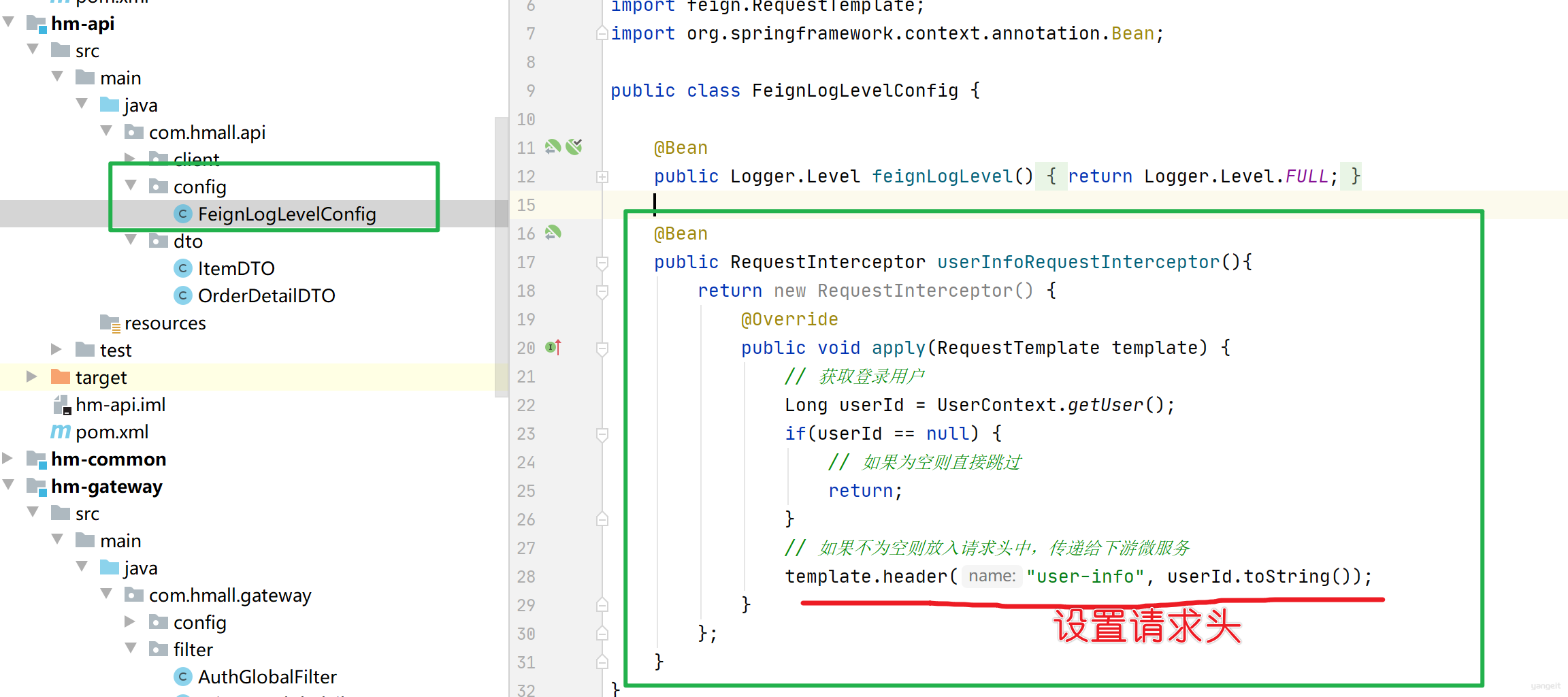Image resolution: width=1568 pixels, height=697 pixels.
Task: Click the "user-info" string literal
Action: click(x=1085, y=577)
